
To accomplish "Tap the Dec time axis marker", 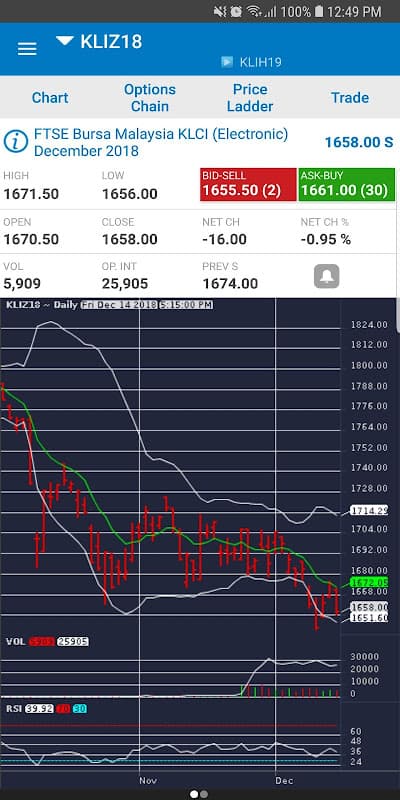I will pos(284,781).
